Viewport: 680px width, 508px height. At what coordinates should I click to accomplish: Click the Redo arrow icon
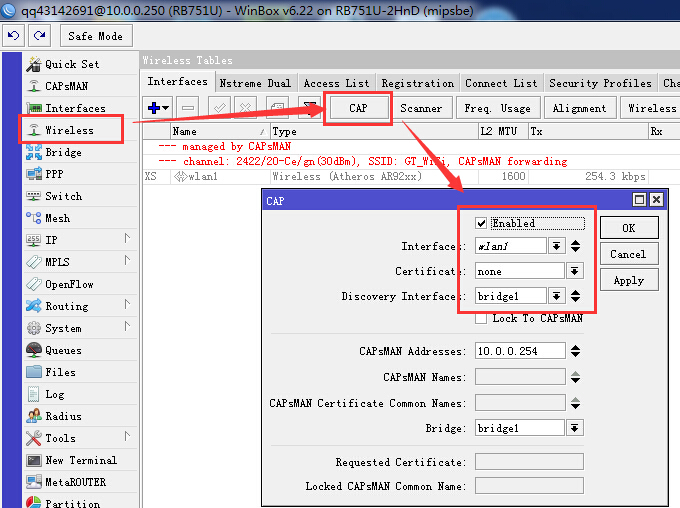[x=39, y=36]
